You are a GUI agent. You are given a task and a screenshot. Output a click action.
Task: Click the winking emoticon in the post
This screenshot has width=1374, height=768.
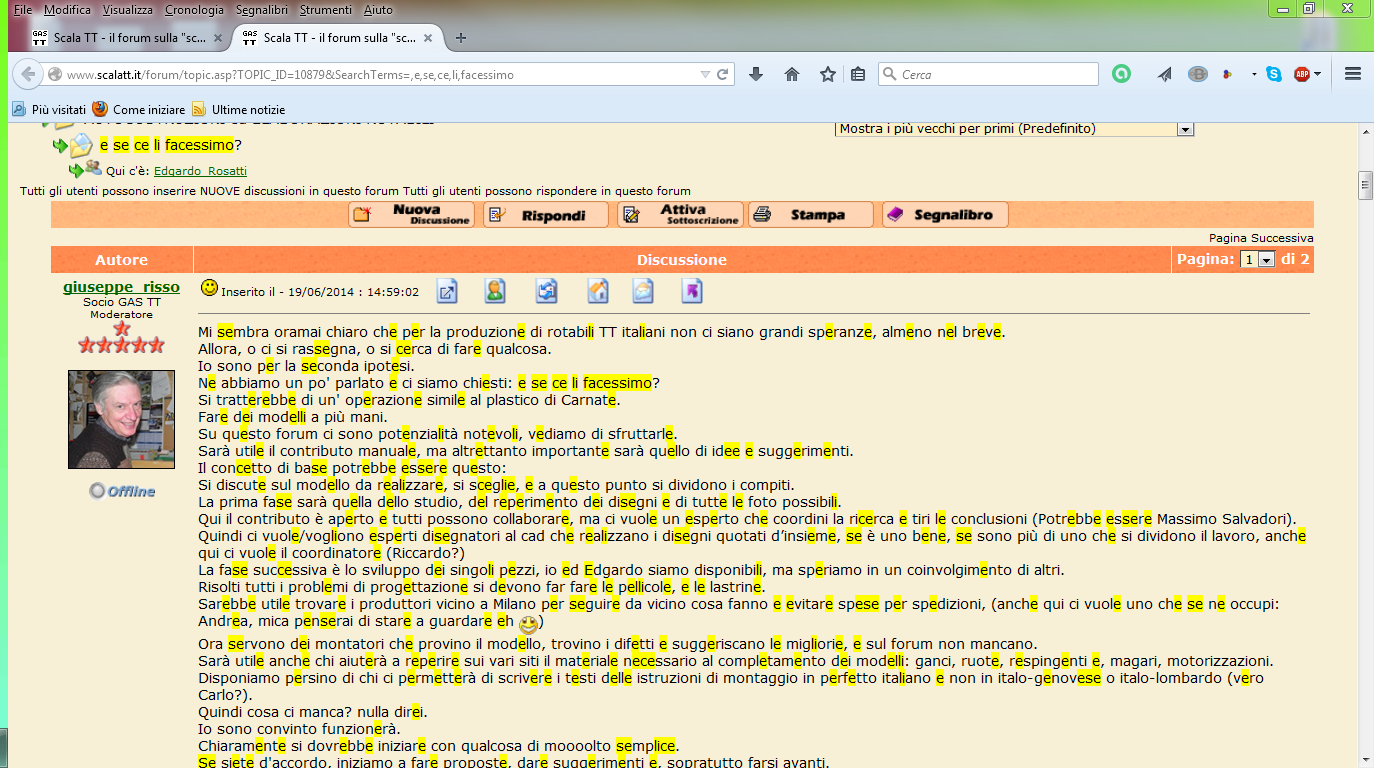(528, 625)
